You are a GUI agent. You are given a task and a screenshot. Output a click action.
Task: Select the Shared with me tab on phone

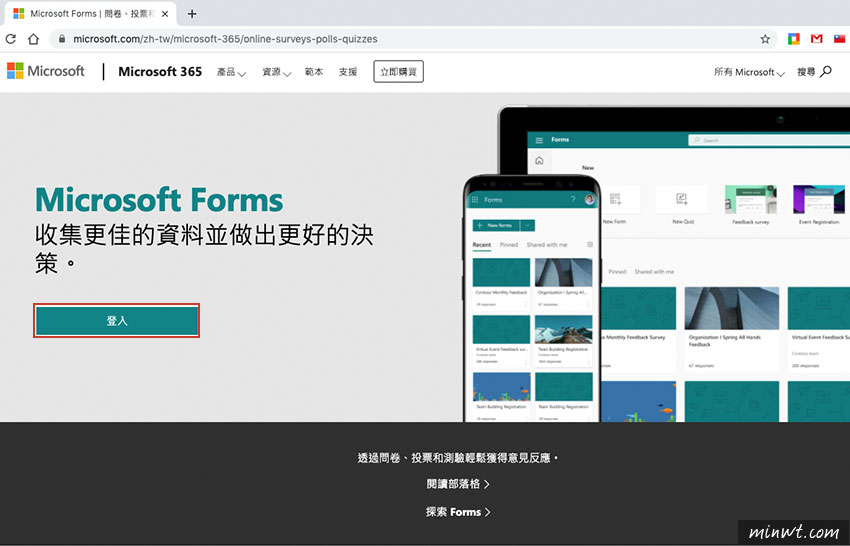pyautogui.click(x=546, y=245)
